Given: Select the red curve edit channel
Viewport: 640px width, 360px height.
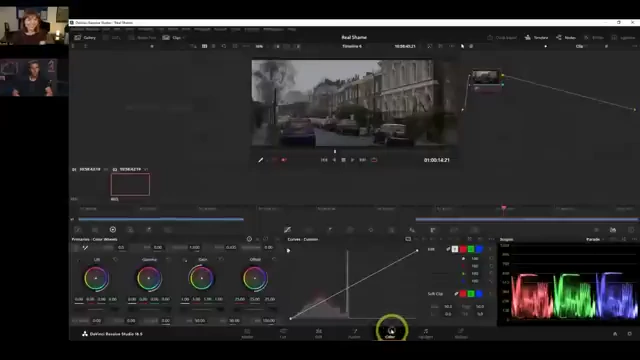Looking at the screenshot, I should pos(463,249).
